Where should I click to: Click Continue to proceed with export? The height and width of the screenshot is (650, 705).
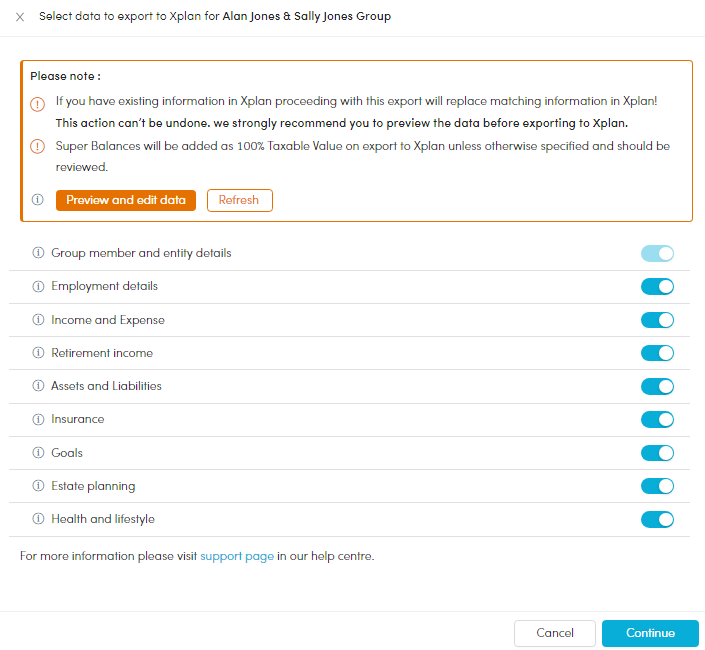(650, 633)
